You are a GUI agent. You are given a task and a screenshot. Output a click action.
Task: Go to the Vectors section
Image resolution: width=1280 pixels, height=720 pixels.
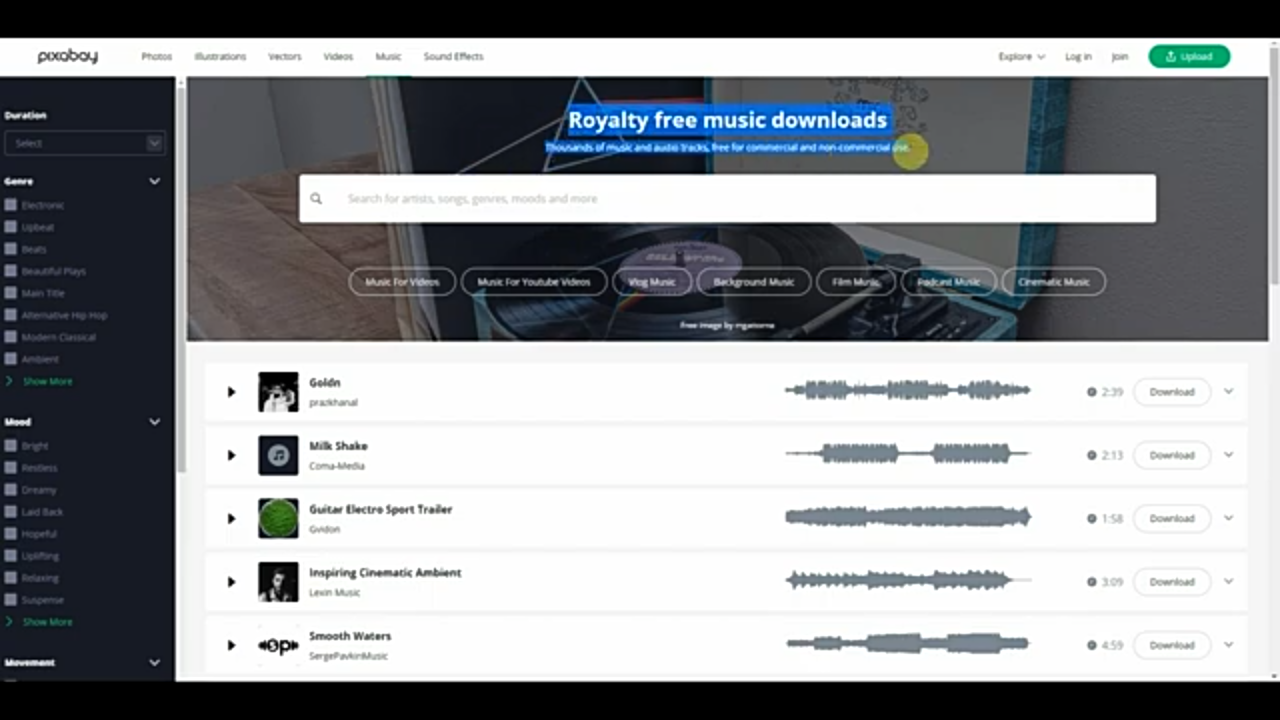(x=285, y=57)
